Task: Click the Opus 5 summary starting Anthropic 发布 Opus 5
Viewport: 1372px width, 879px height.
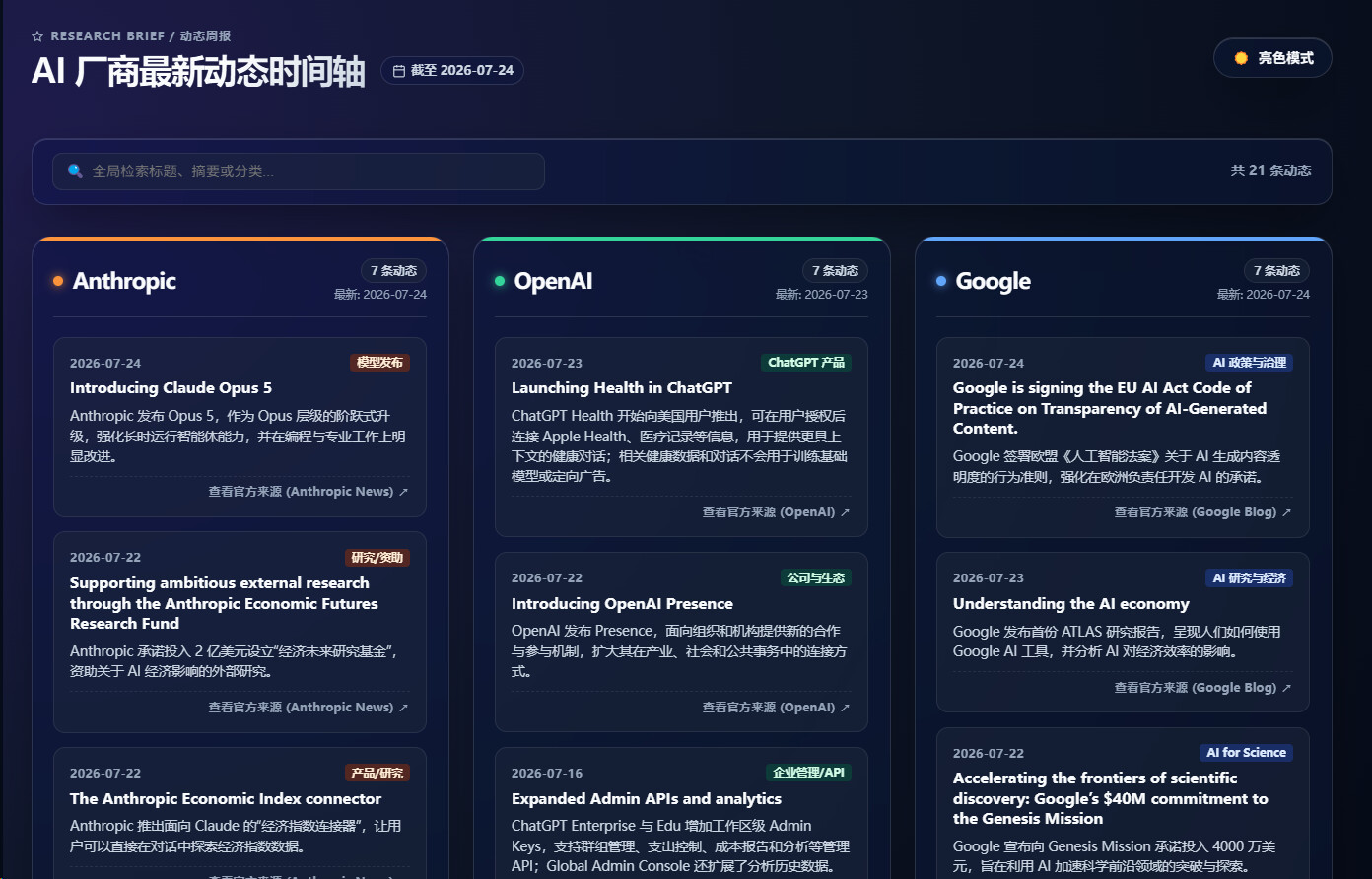Action: [x=240, y=437]
